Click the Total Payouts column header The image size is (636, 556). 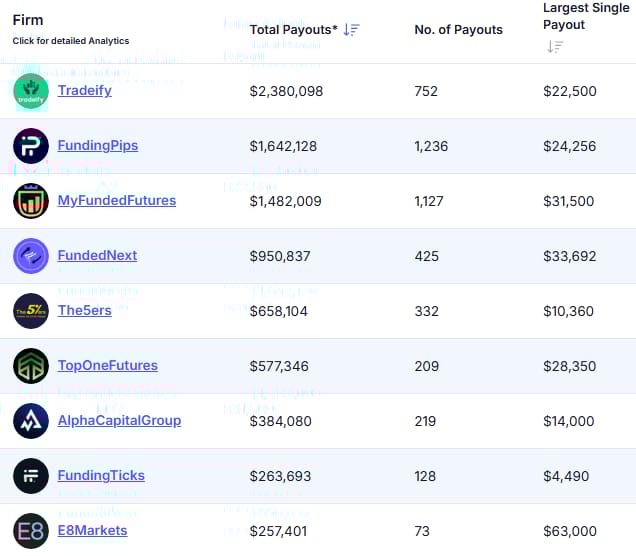click(294, 30)
